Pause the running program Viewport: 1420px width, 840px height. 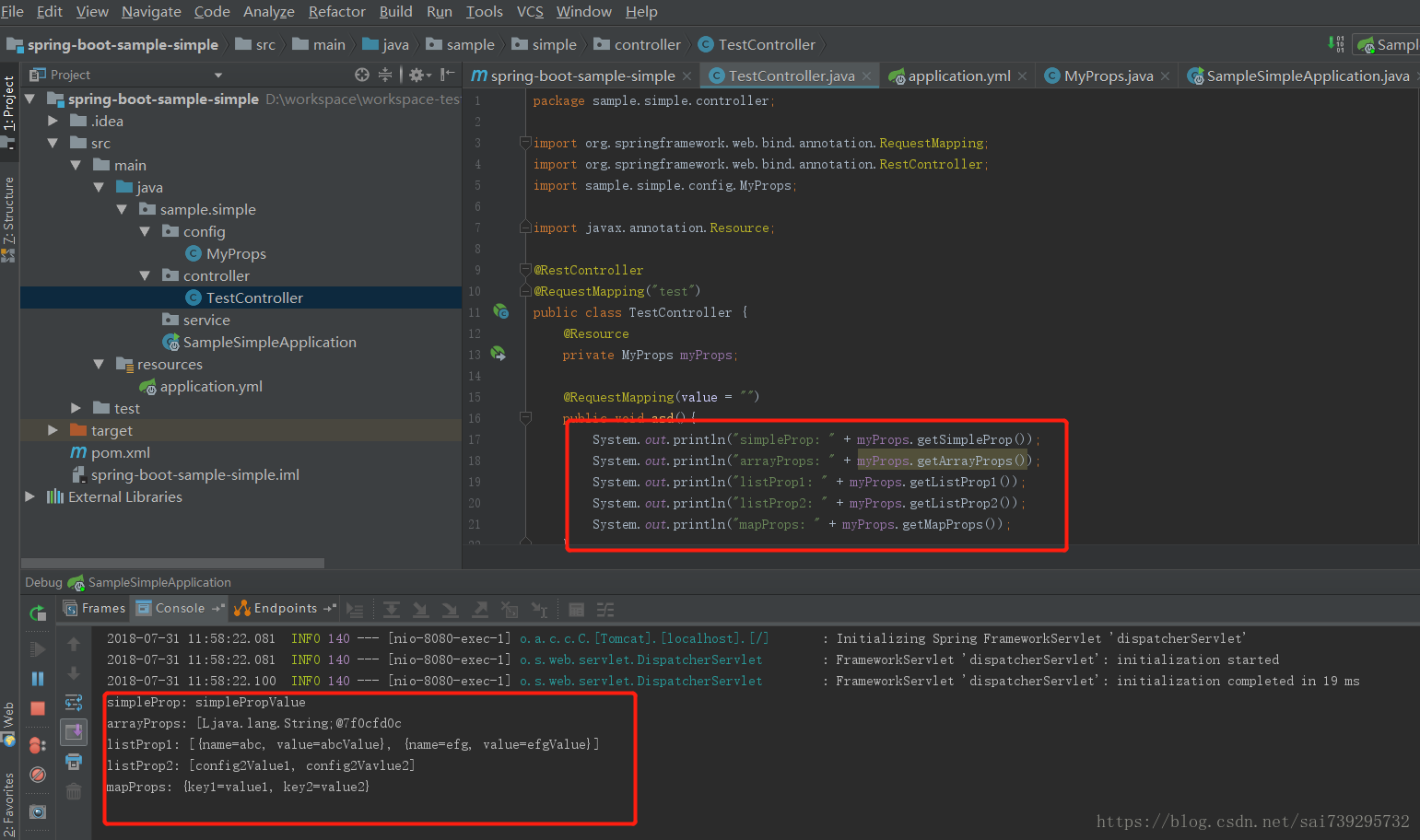(x=38, y=679)
